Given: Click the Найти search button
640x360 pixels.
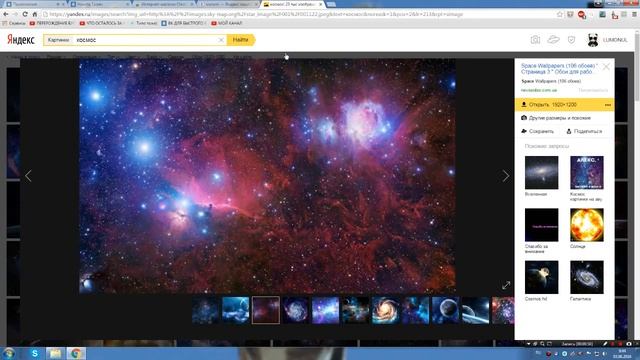Looking at the screenshot, I should 241,40.
